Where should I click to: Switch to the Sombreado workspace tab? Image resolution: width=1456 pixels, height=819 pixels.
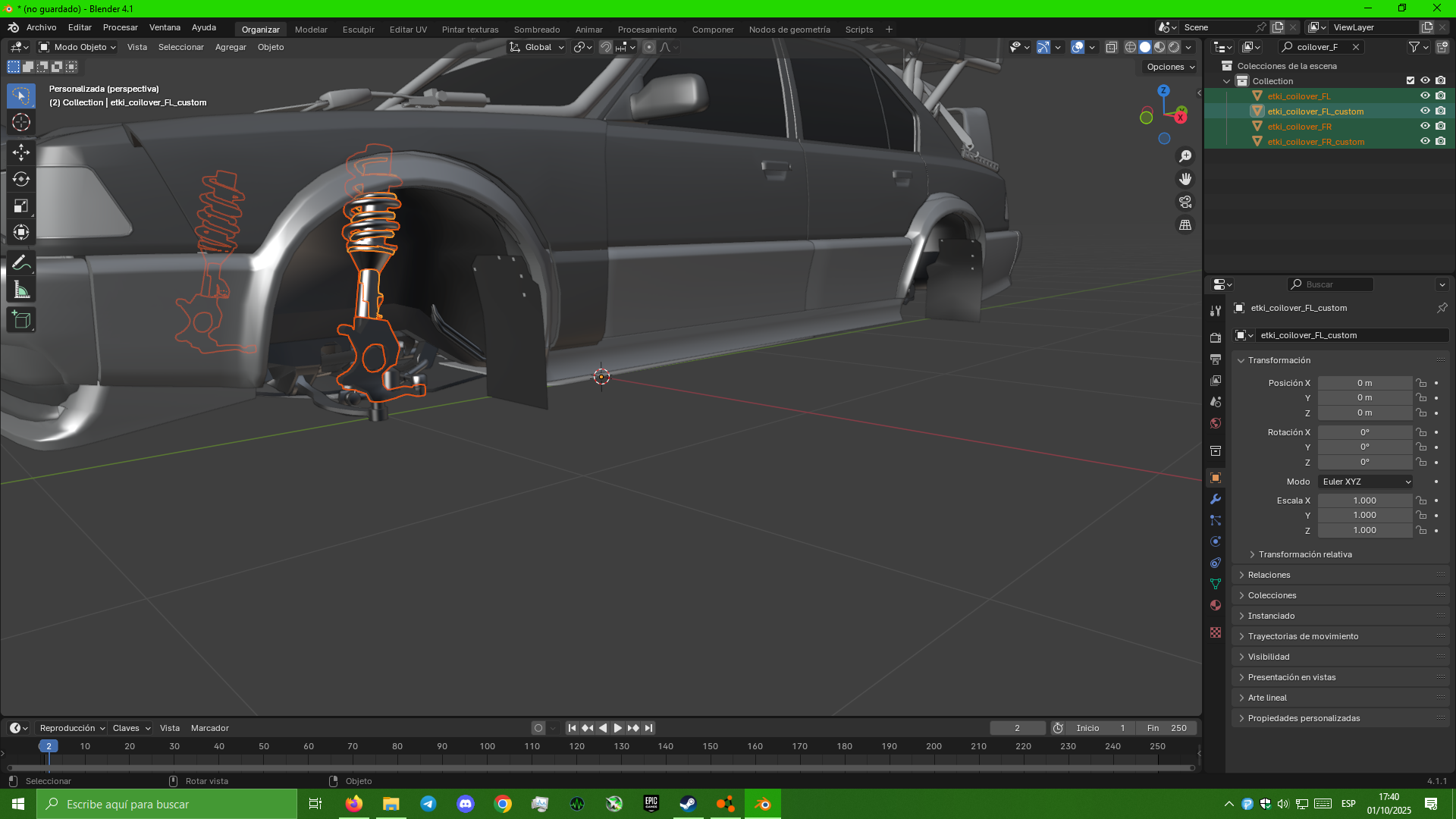coord(536,30)
